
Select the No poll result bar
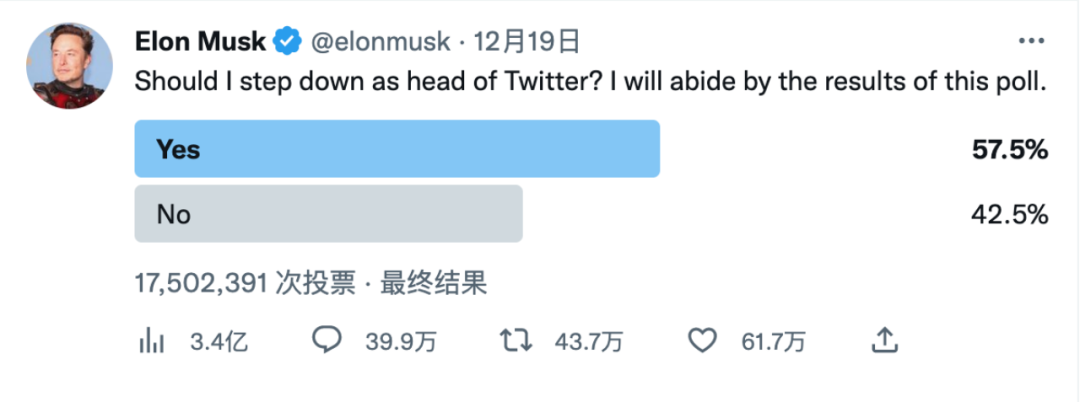(x=328, y=213)
